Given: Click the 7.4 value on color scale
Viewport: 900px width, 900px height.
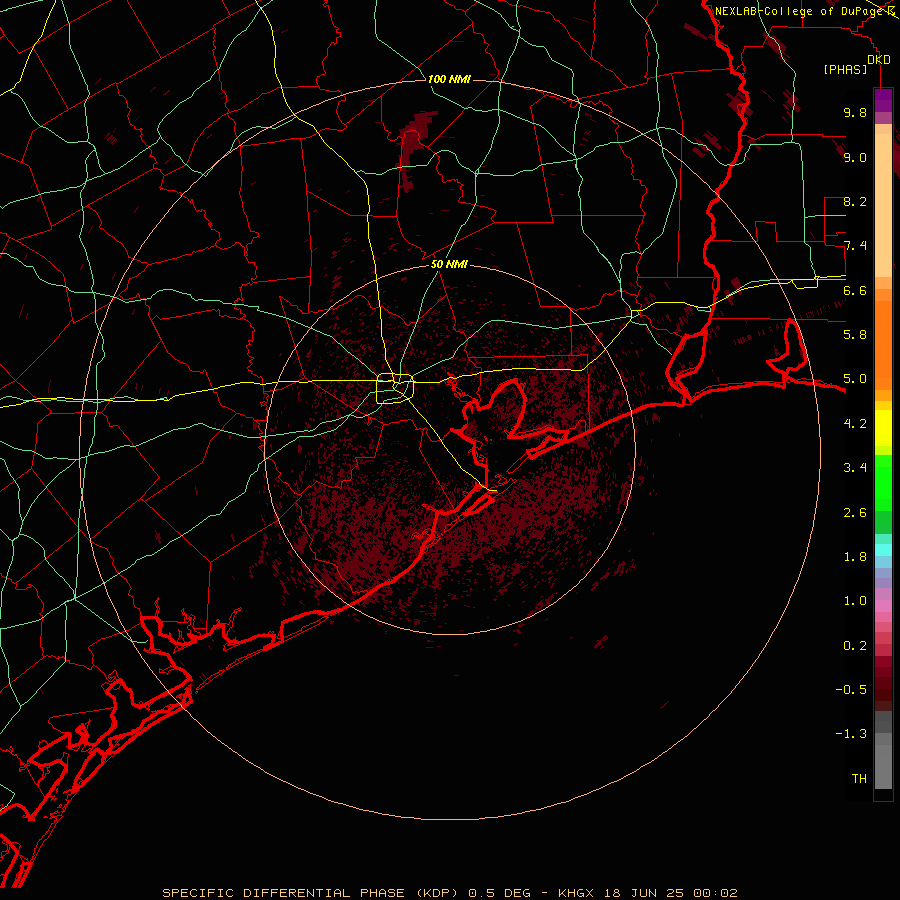Looking at the screenshot, I should point(855,246).
